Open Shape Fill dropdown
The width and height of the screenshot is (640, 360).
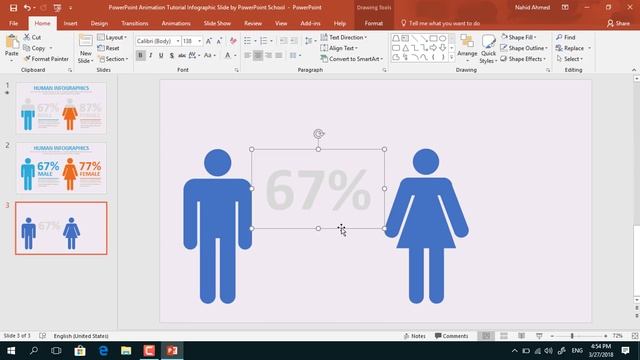(518, 37)
